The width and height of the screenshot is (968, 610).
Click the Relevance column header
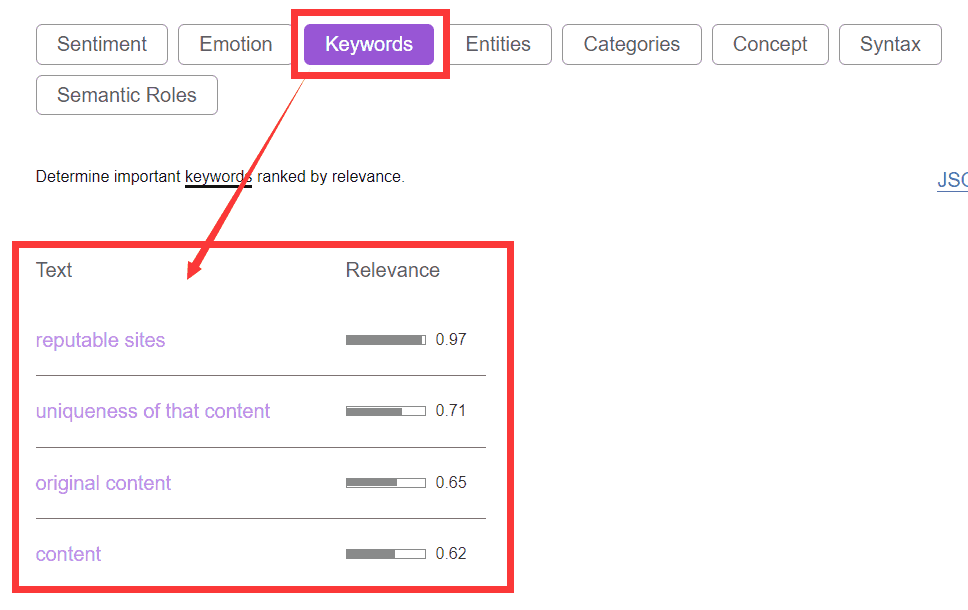(x=392, y=270)
